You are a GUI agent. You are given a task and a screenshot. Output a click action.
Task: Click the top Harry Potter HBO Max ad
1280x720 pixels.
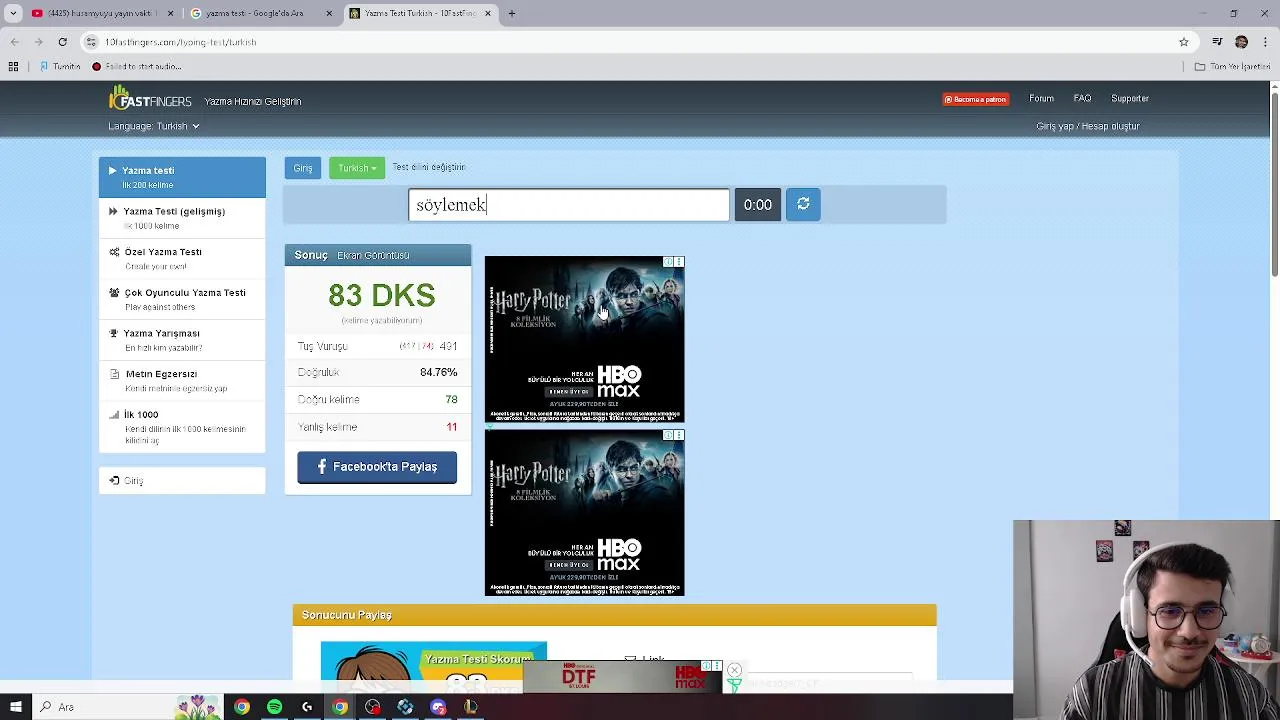[x=585, y=339]
